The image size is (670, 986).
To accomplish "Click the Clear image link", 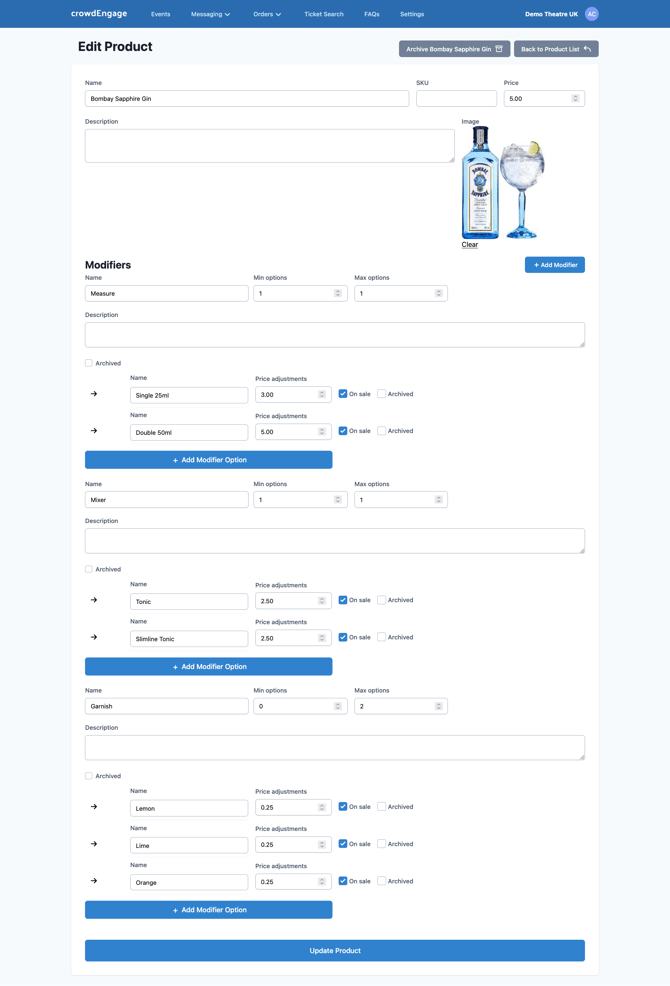I will [x=469, y=245].
